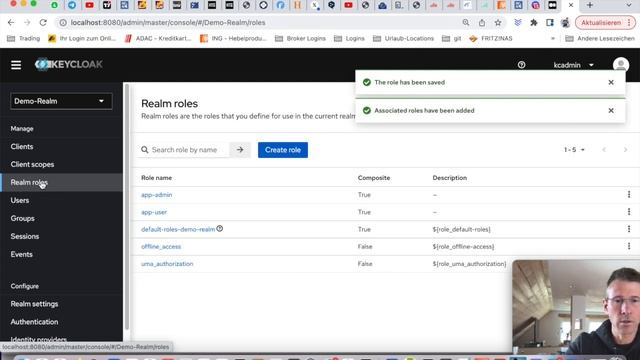Open the kcadmin user dropdown
Image resolution: width=640 pixels, height=360 pixels.
coord(573,65)
